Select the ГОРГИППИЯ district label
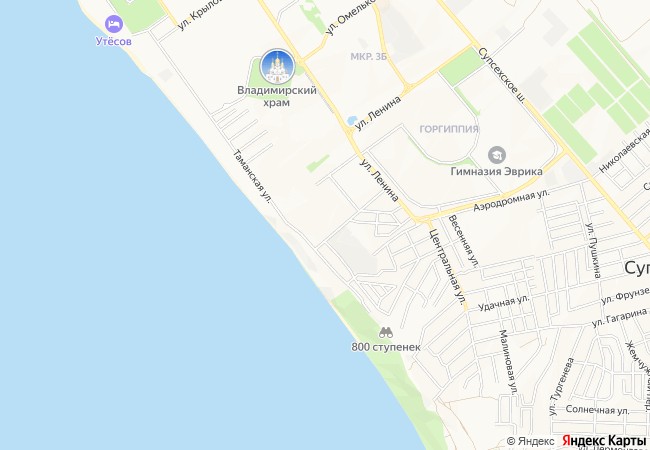This screenshot has height=450, width=650. point(449,129)
